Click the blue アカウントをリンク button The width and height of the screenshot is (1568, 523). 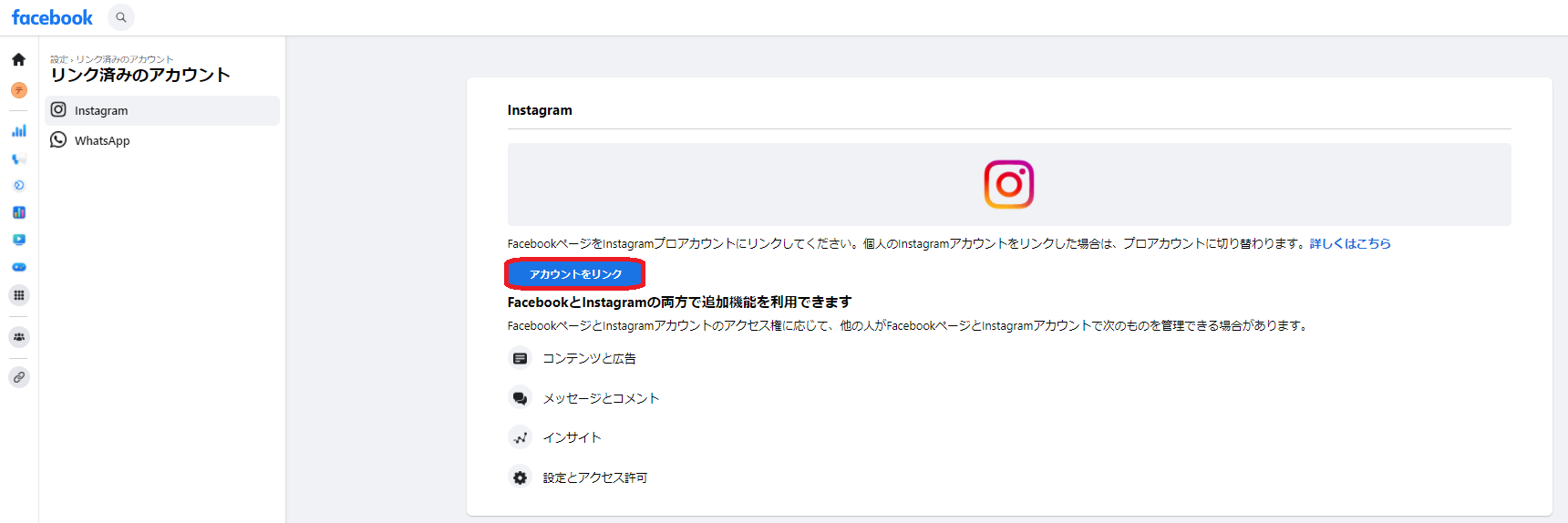coord(575,273)
